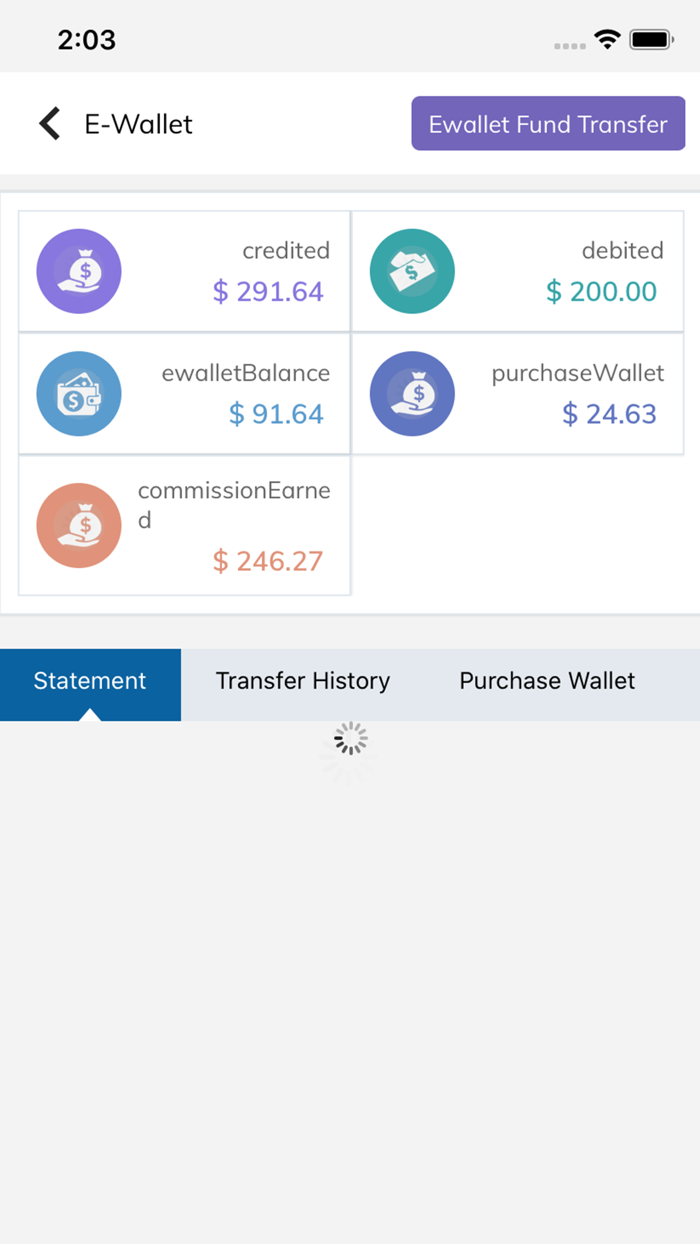Image resolution: width=700 pixels, height=1244 pixels.
Task: Click the purple credited money bag icon
Action: click(79, 271)
